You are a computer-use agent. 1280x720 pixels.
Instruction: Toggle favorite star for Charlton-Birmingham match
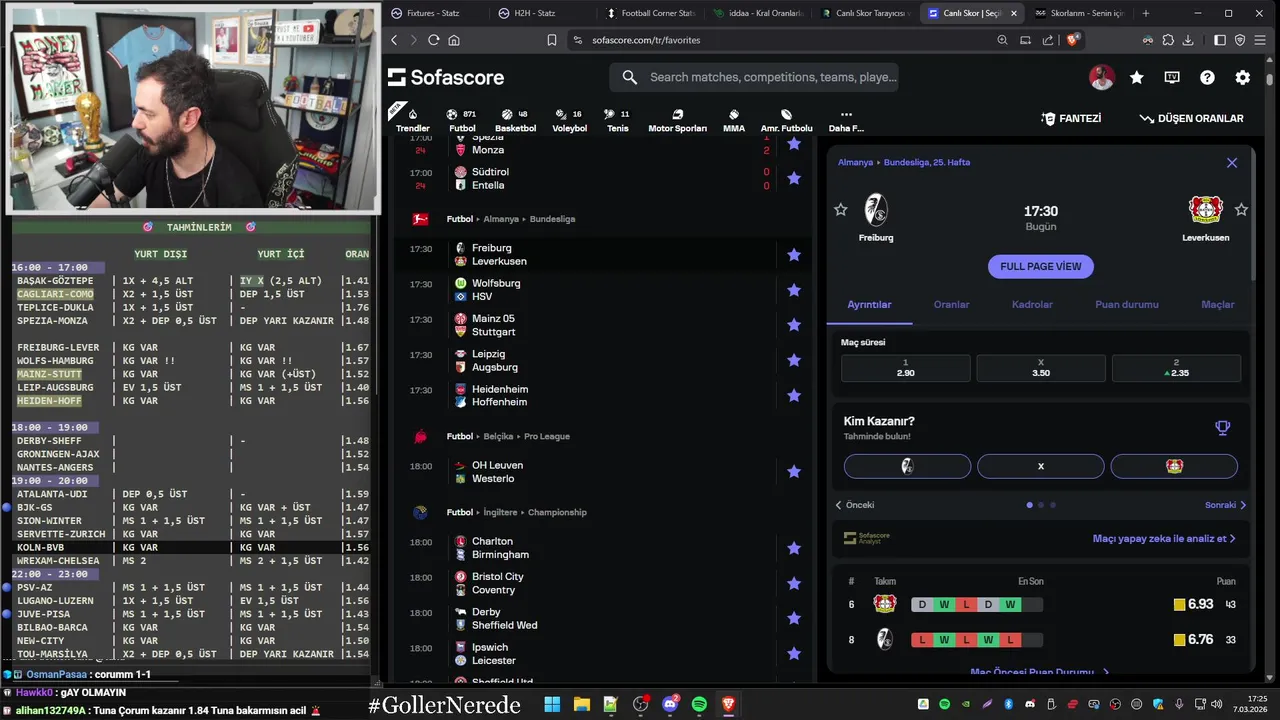794,548
